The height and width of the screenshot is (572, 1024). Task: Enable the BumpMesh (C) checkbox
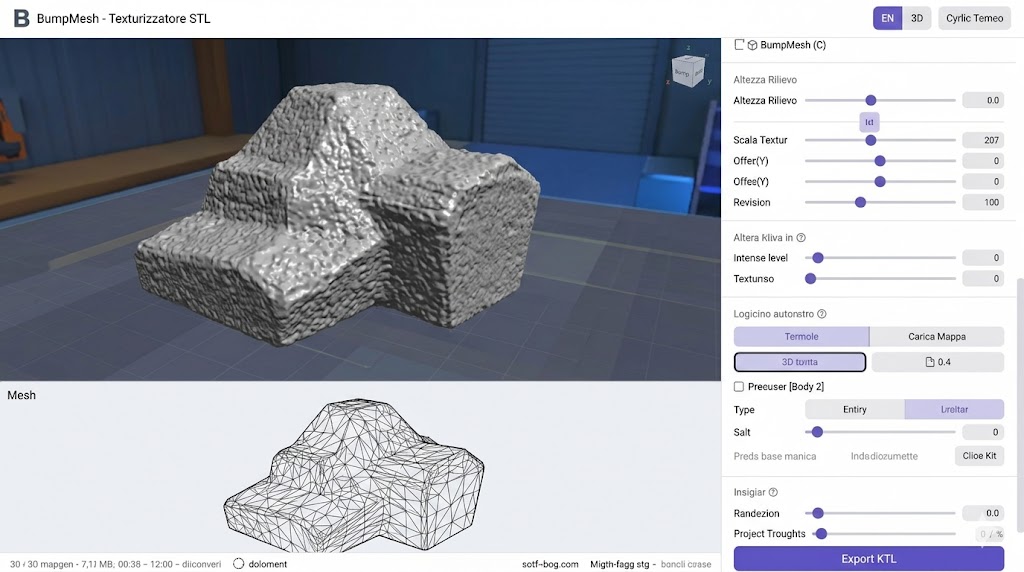pos(740,45)
